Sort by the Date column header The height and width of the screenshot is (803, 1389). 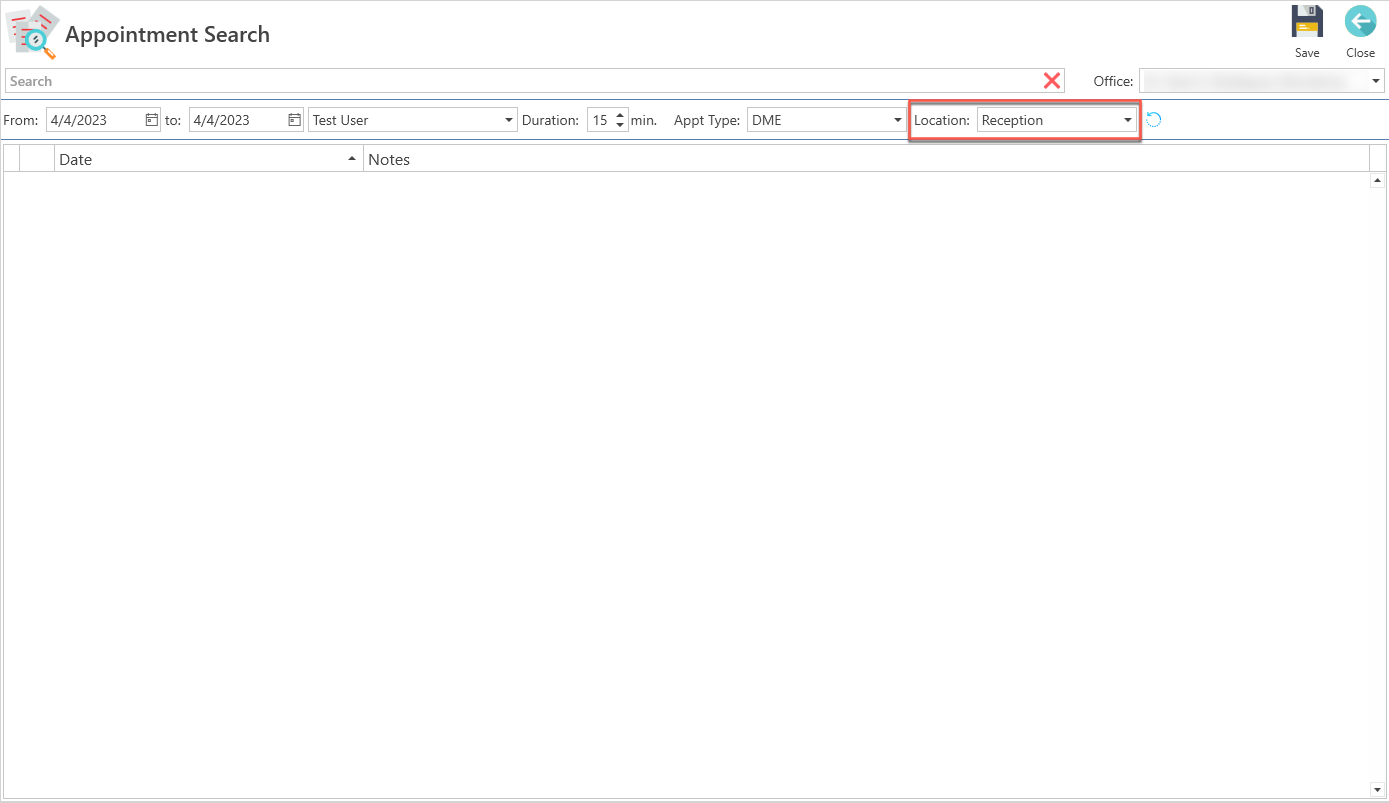(208, 159)
